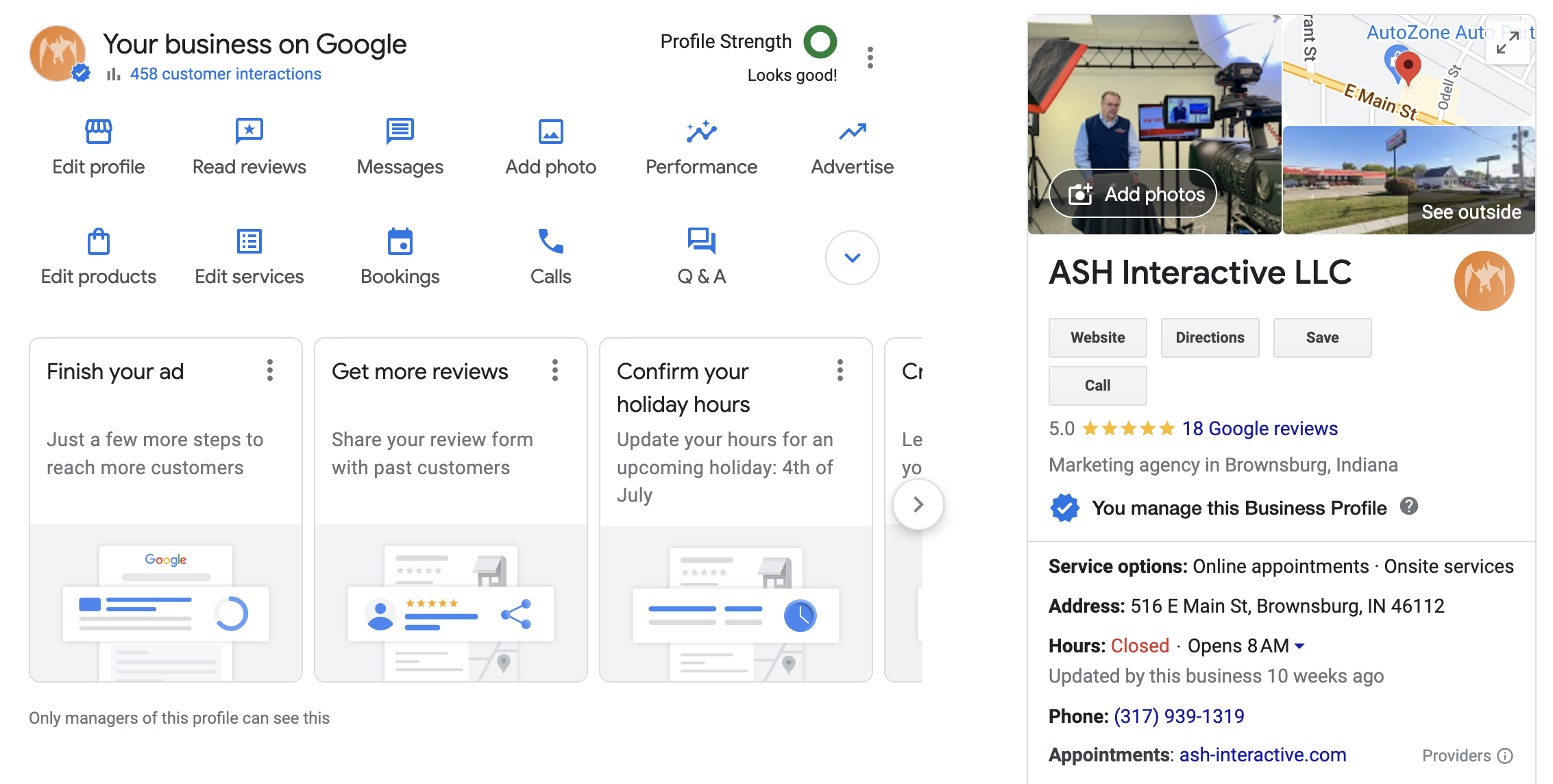This screenshot has height=784, width=1553.
Task: Open the Get more reviews card menu
Action: [555, 370]
